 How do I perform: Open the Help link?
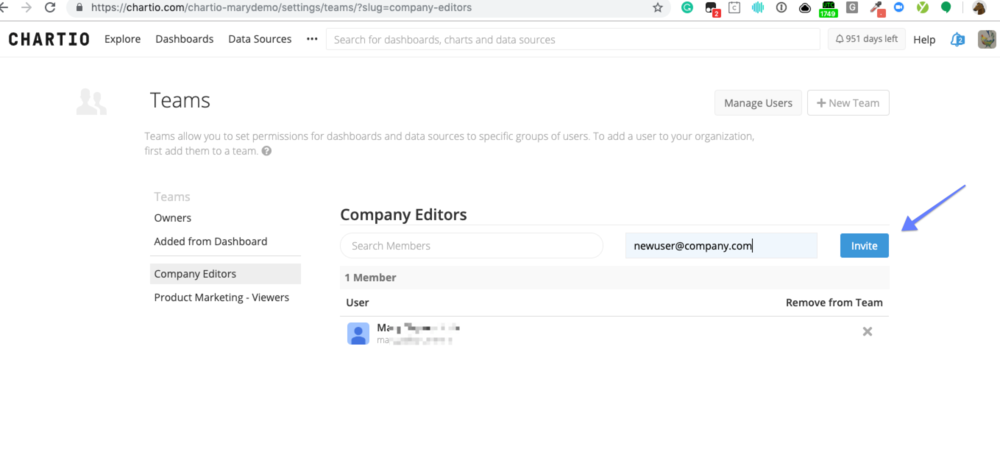pyautogui.click(x=924, y=40)
